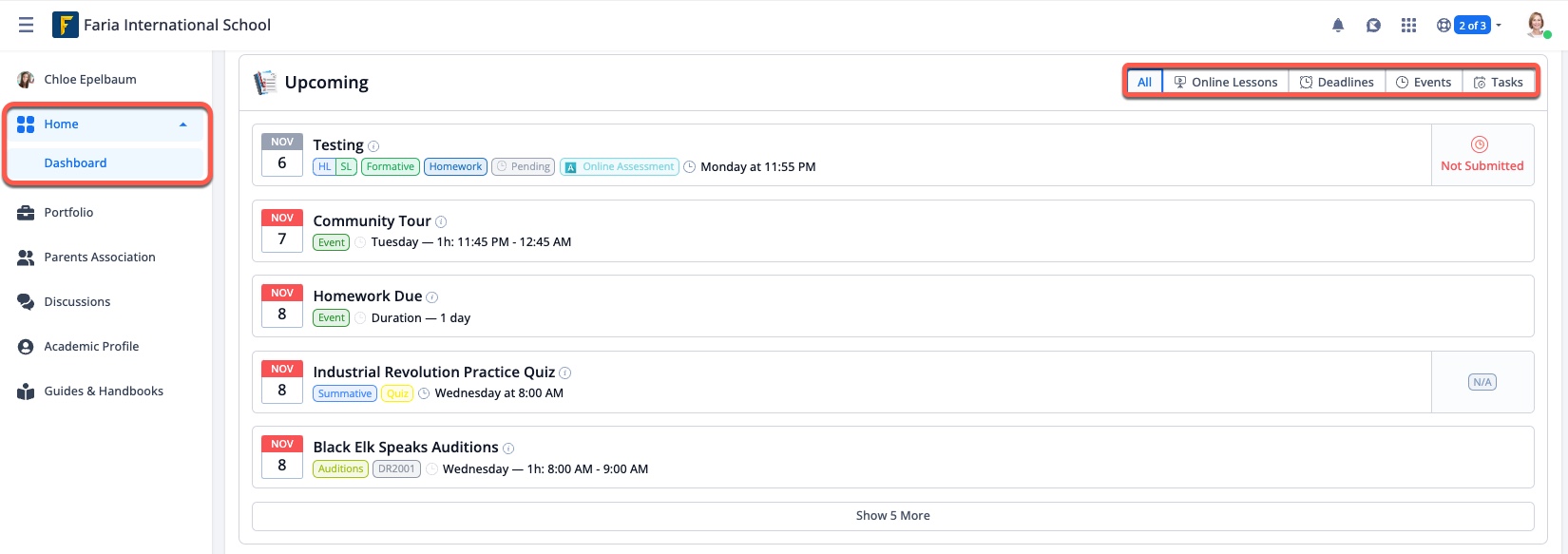Select Dashboard under Home

75,163
